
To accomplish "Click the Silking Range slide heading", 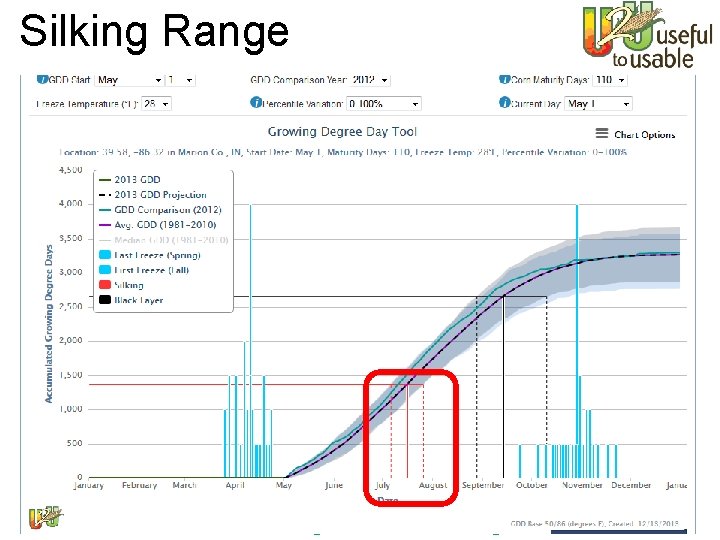I will [154, 31].
